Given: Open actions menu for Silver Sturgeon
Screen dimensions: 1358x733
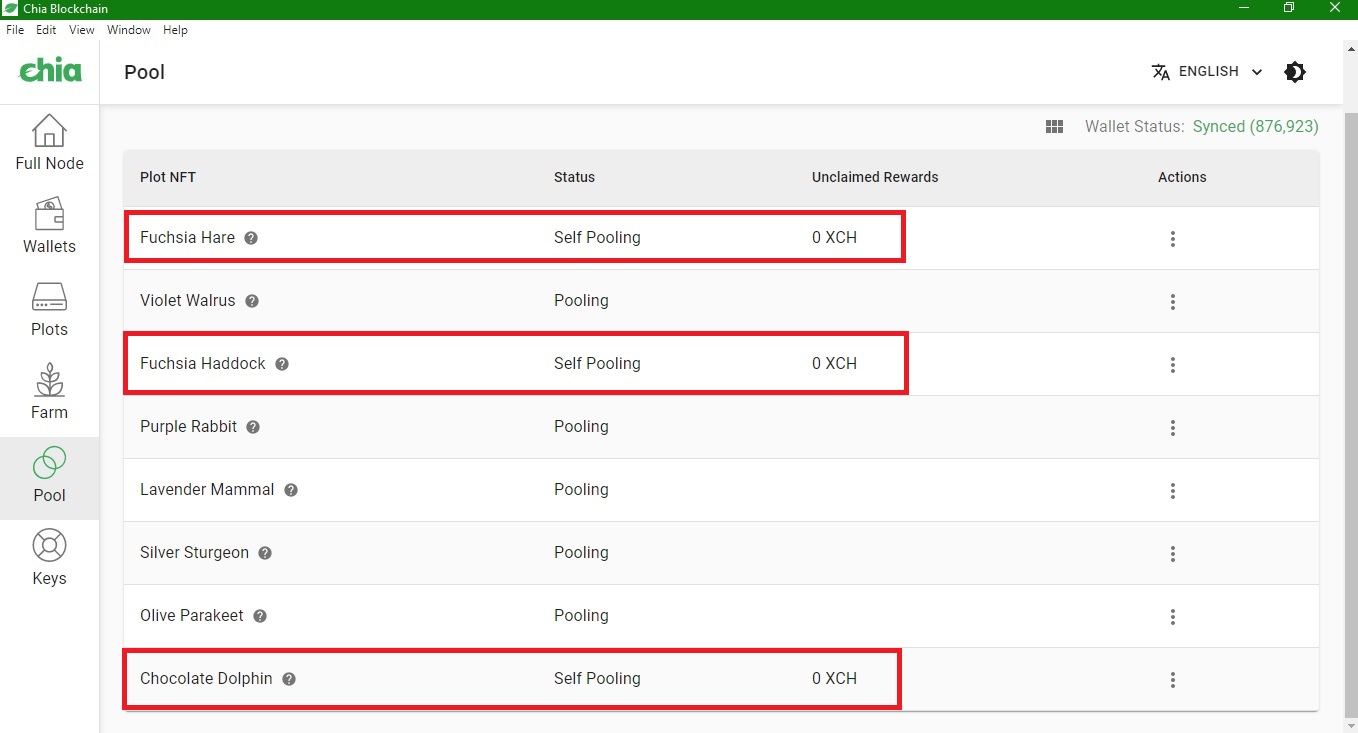Looking at the screenshot, I should pyautogui.click(x=1172, y=554).
